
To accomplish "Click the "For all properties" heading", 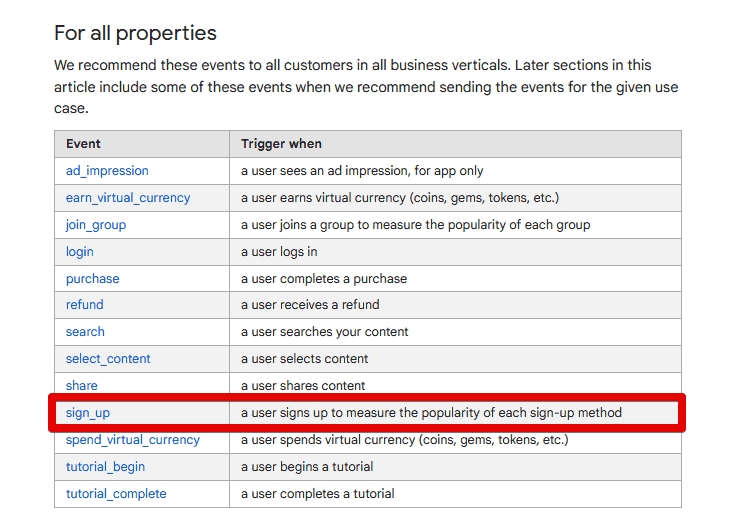I will pyautogui.click(x=135, y=33).
